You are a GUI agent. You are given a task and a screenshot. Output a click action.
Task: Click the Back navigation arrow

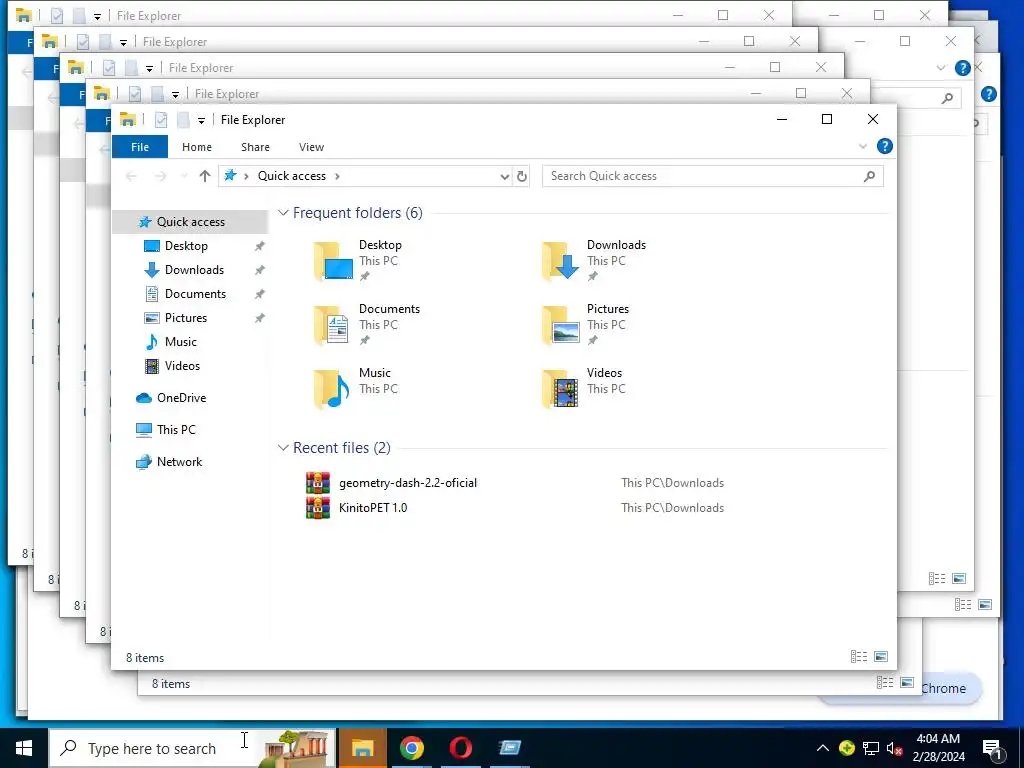click(x=131, y=176)
